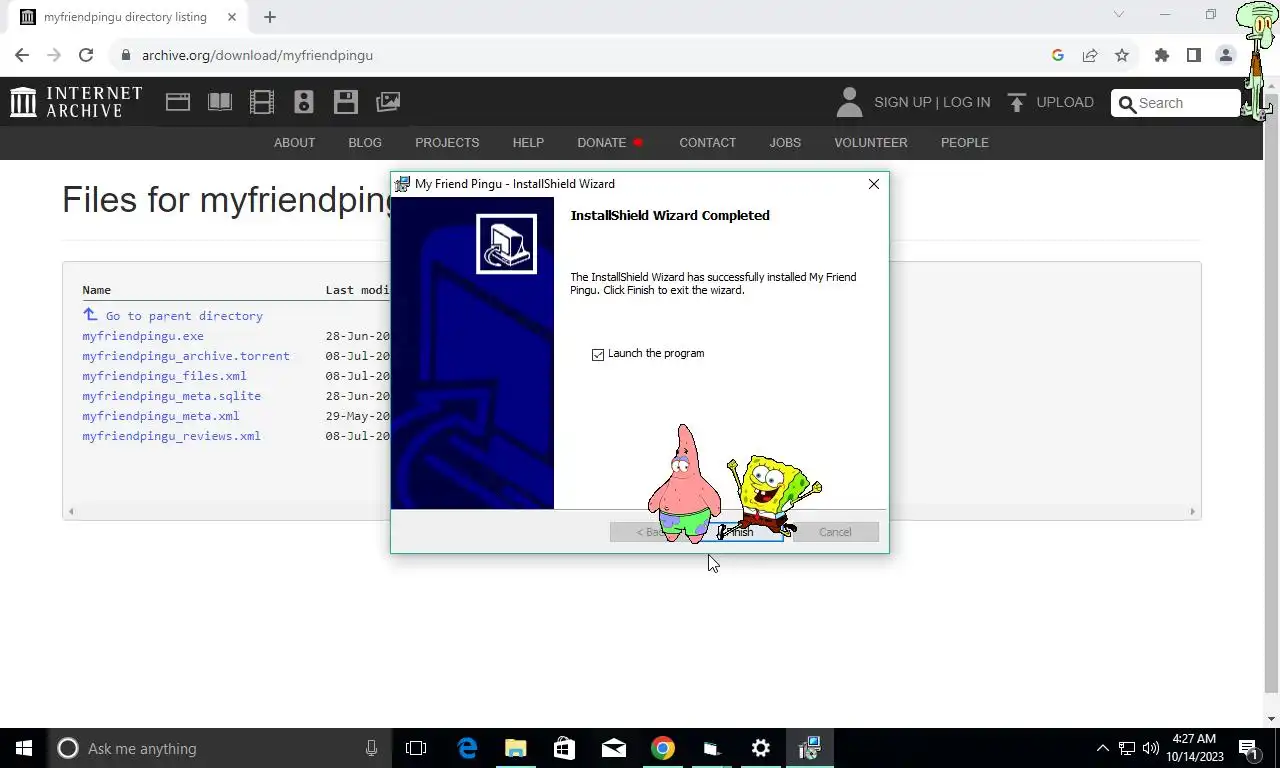Switch to Chrome in the taskbar
This screenshot has height=768, width=1280.
point(663,748)
